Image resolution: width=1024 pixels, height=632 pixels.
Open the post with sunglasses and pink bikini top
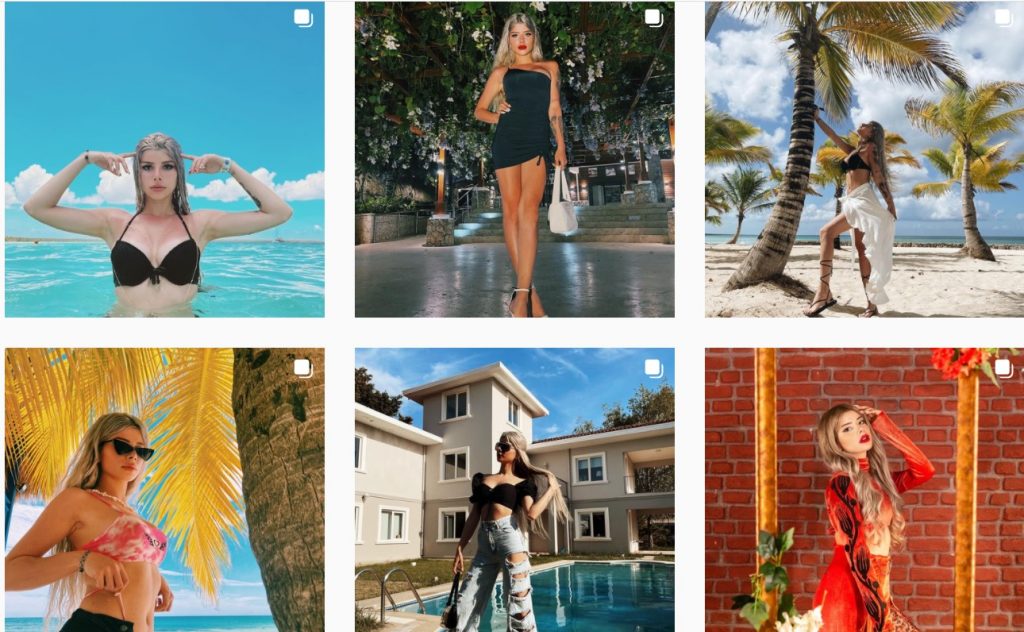click(165, 490)
